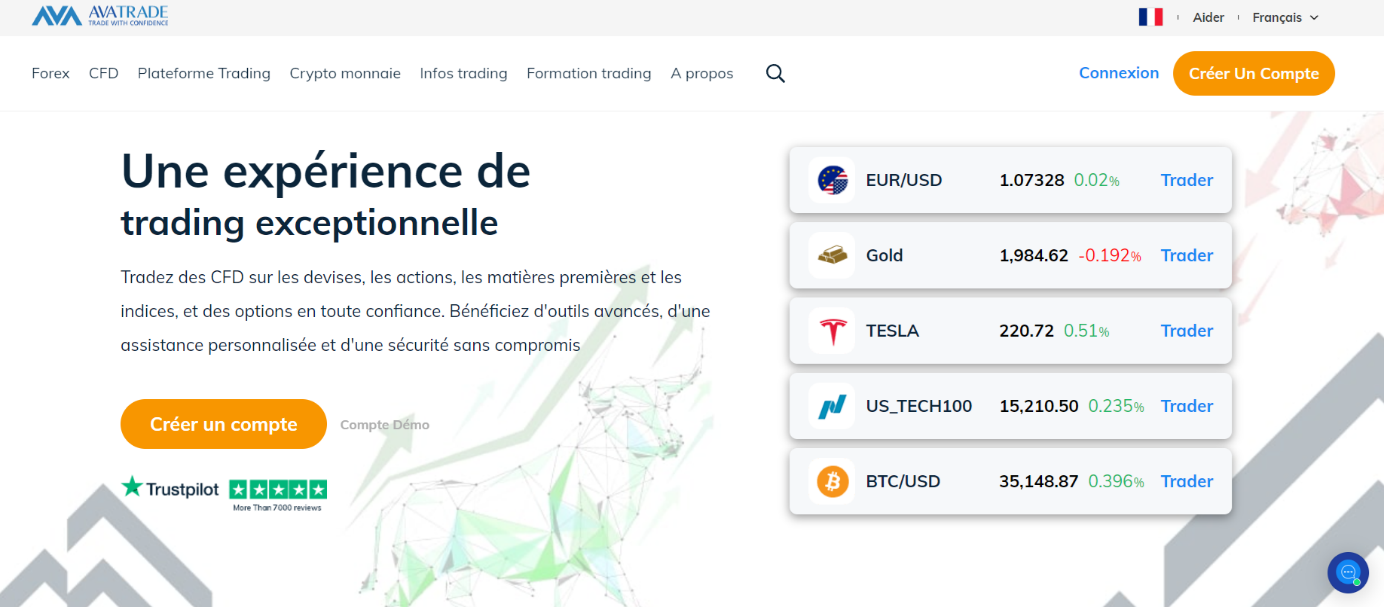The image size is (1384, 607).
Task: Click the AvaTrade logo
Action: 98,15
